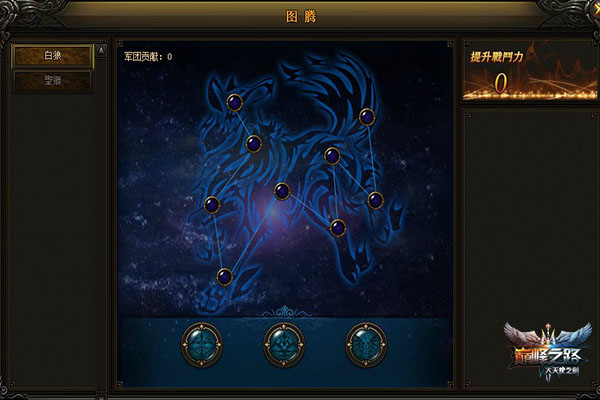Select the middle teal orb with the beast face

tap(284, 344)
